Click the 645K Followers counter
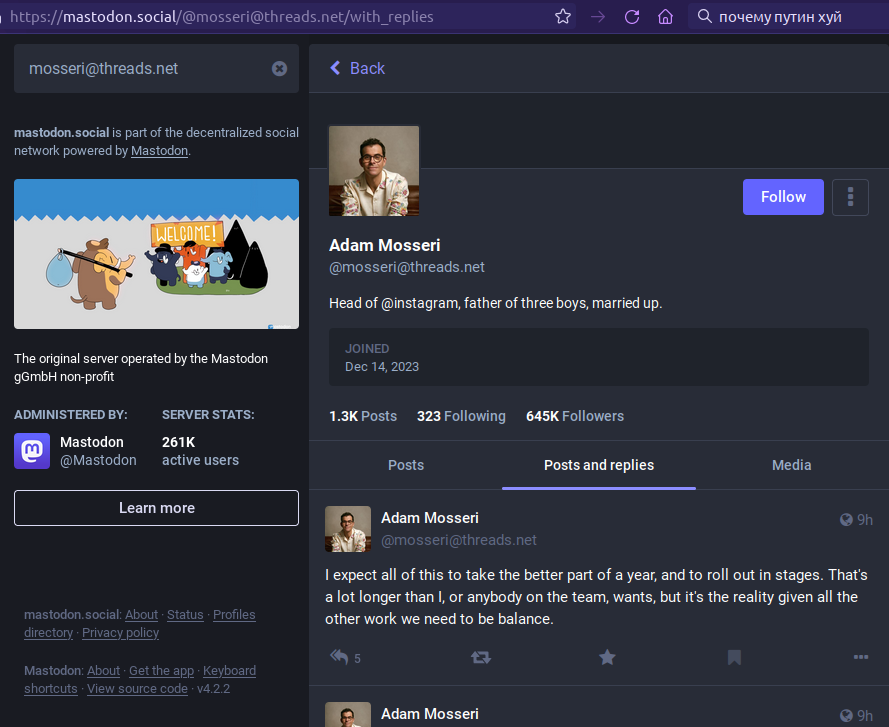This screenshot has height=727, width=889. [575, 416]
